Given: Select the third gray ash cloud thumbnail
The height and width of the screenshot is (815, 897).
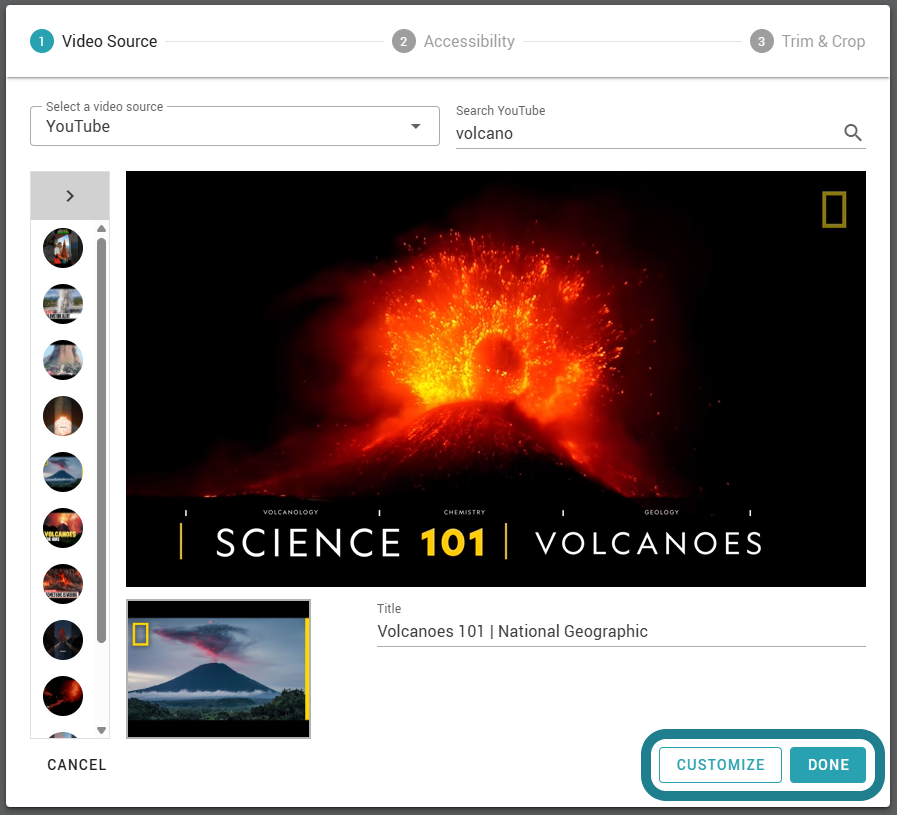Looking at the screenshot, I should (63, 360).
